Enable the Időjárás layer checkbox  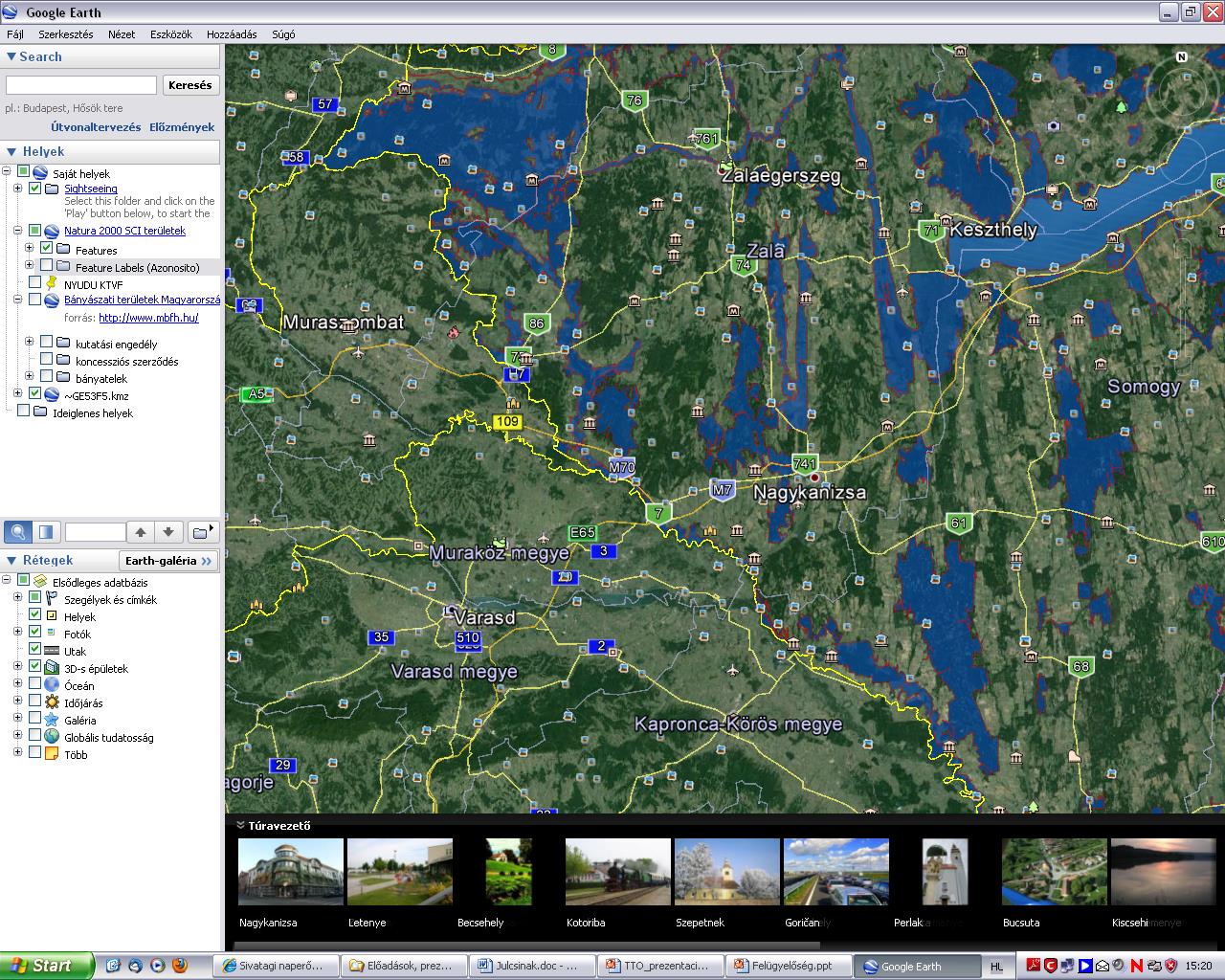(x=35, y=702)
